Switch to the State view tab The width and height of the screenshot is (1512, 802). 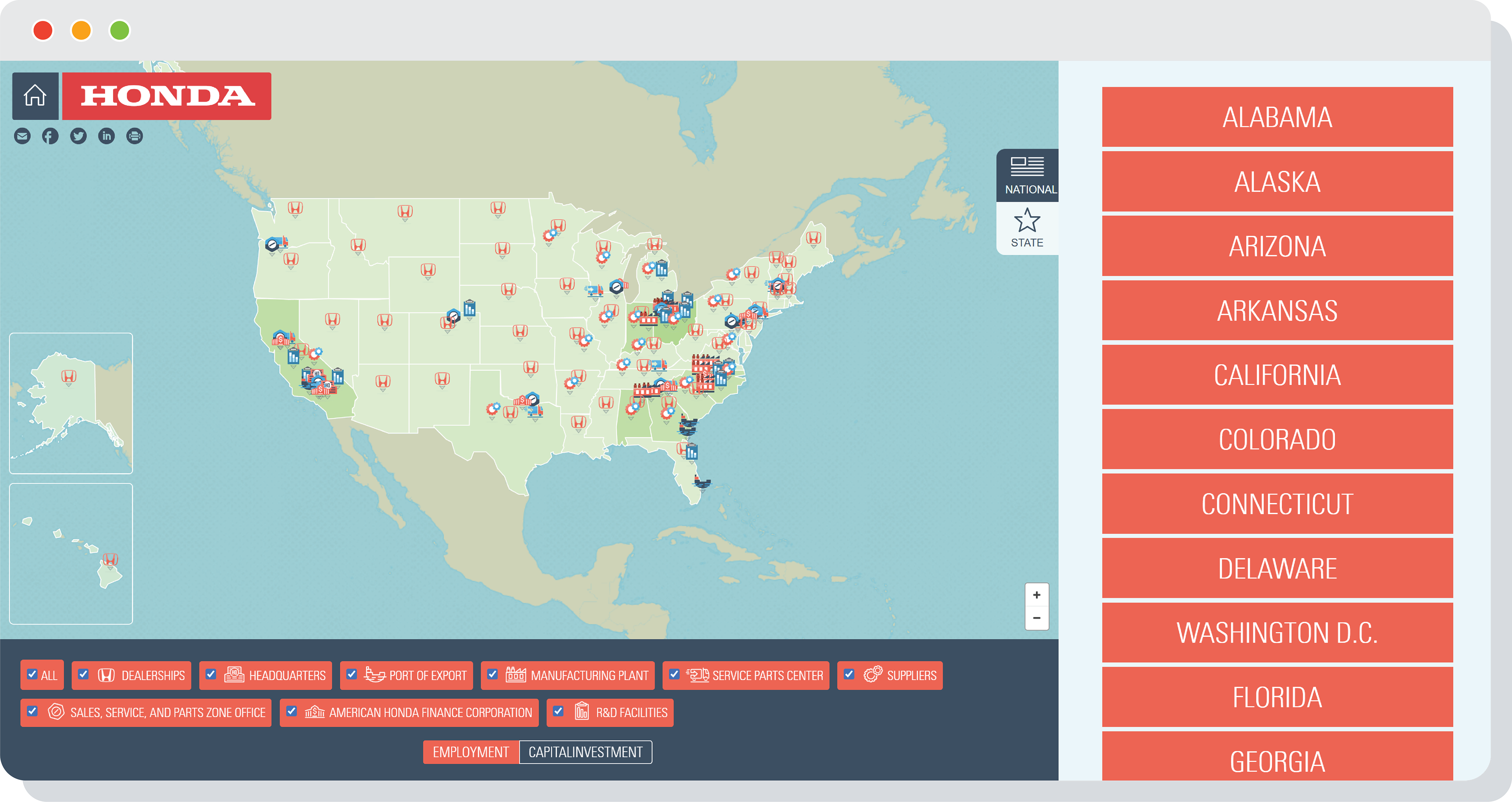click(x=1027, y=228)
